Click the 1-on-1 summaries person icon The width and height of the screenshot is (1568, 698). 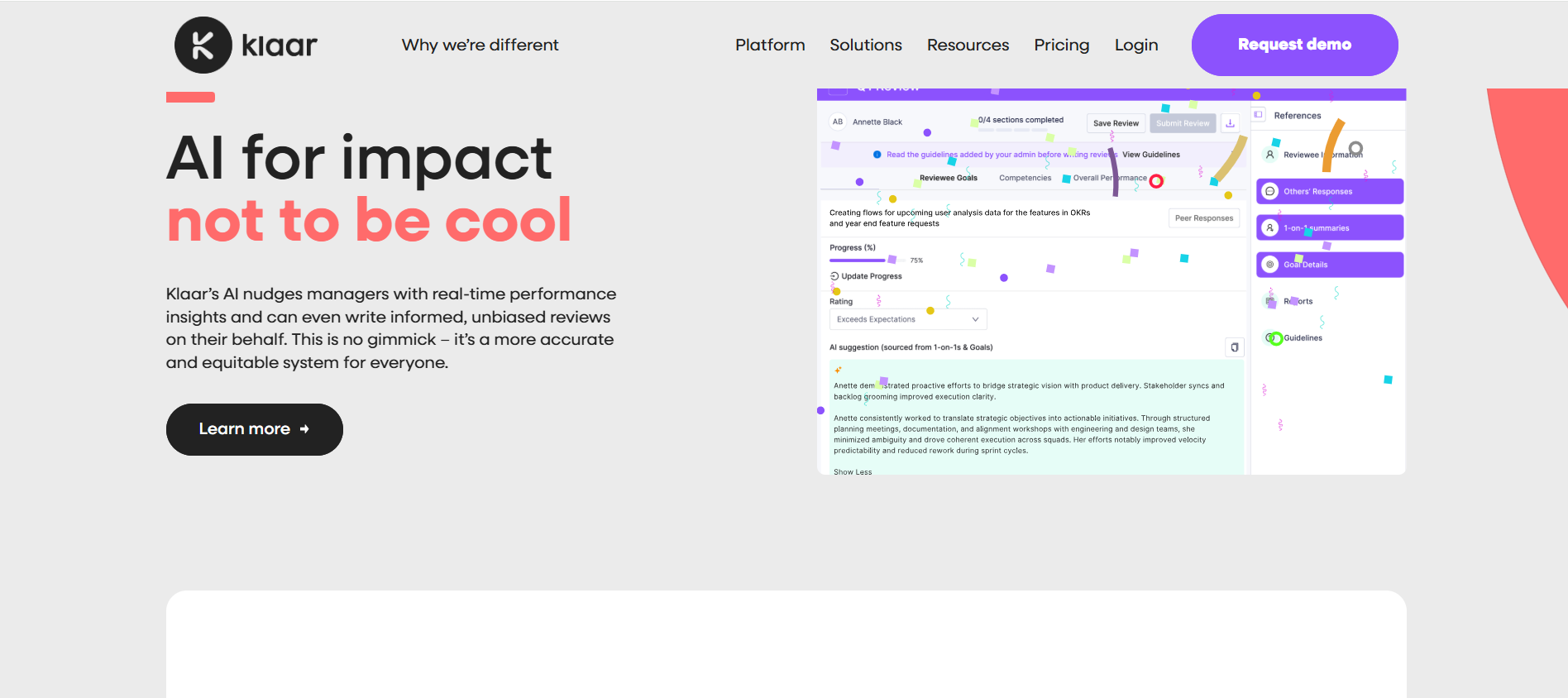[1270, 227]
